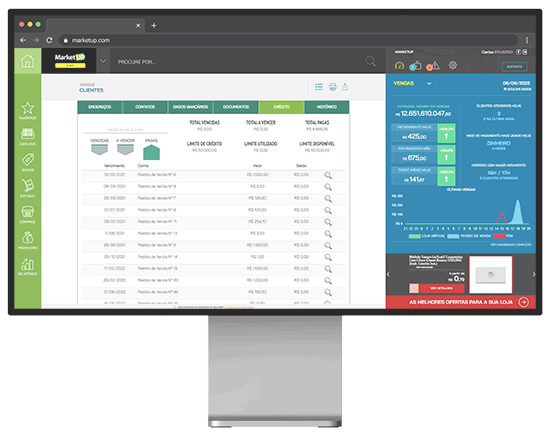Image resolution: width=550 pixels, height=436 pixels.
Task: Show previous offer in carousel
Action: coord(388,274)
